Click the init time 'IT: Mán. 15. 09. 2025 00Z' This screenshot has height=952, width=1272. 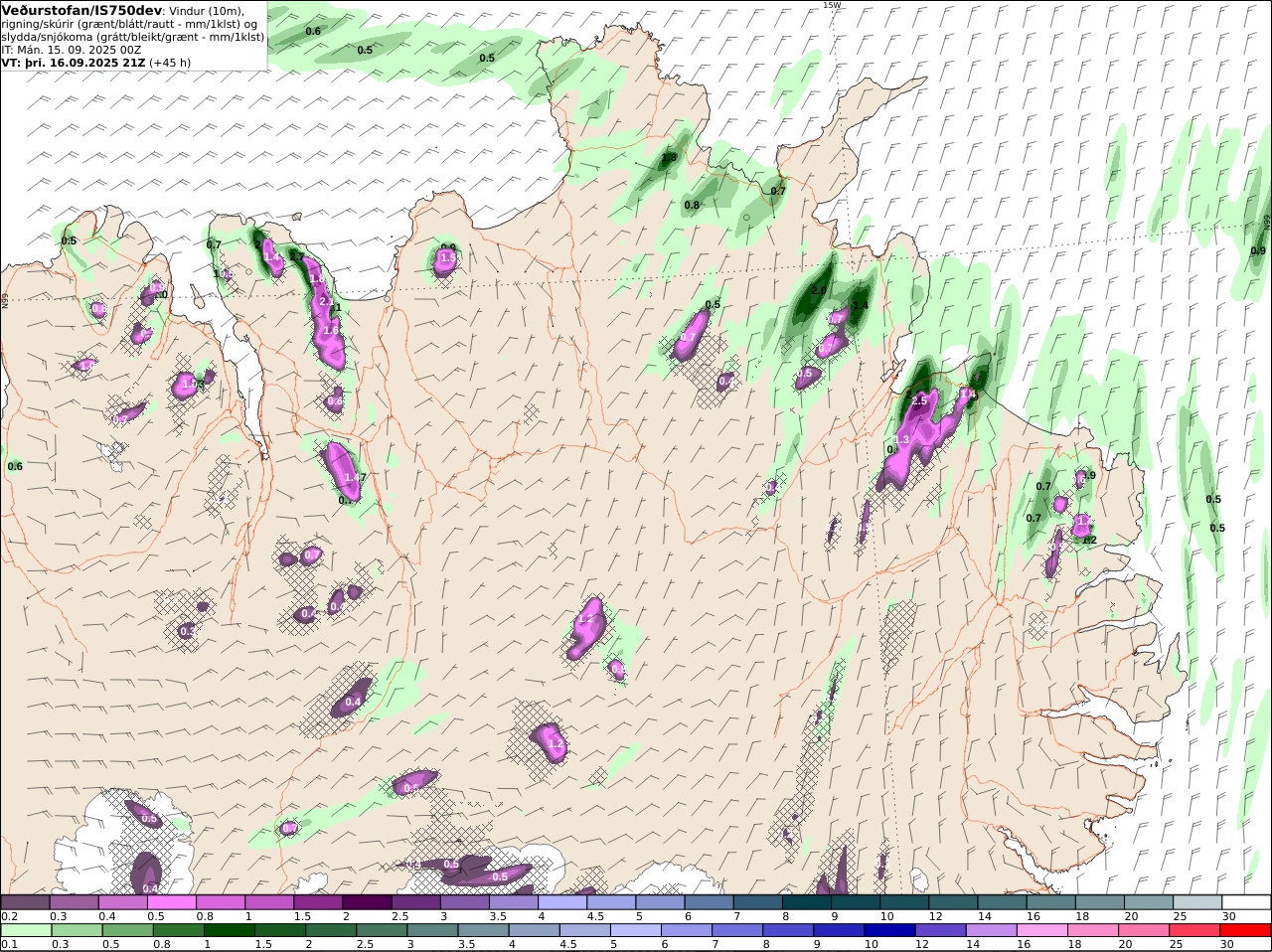pyautogui.click(x=73, y=50)
